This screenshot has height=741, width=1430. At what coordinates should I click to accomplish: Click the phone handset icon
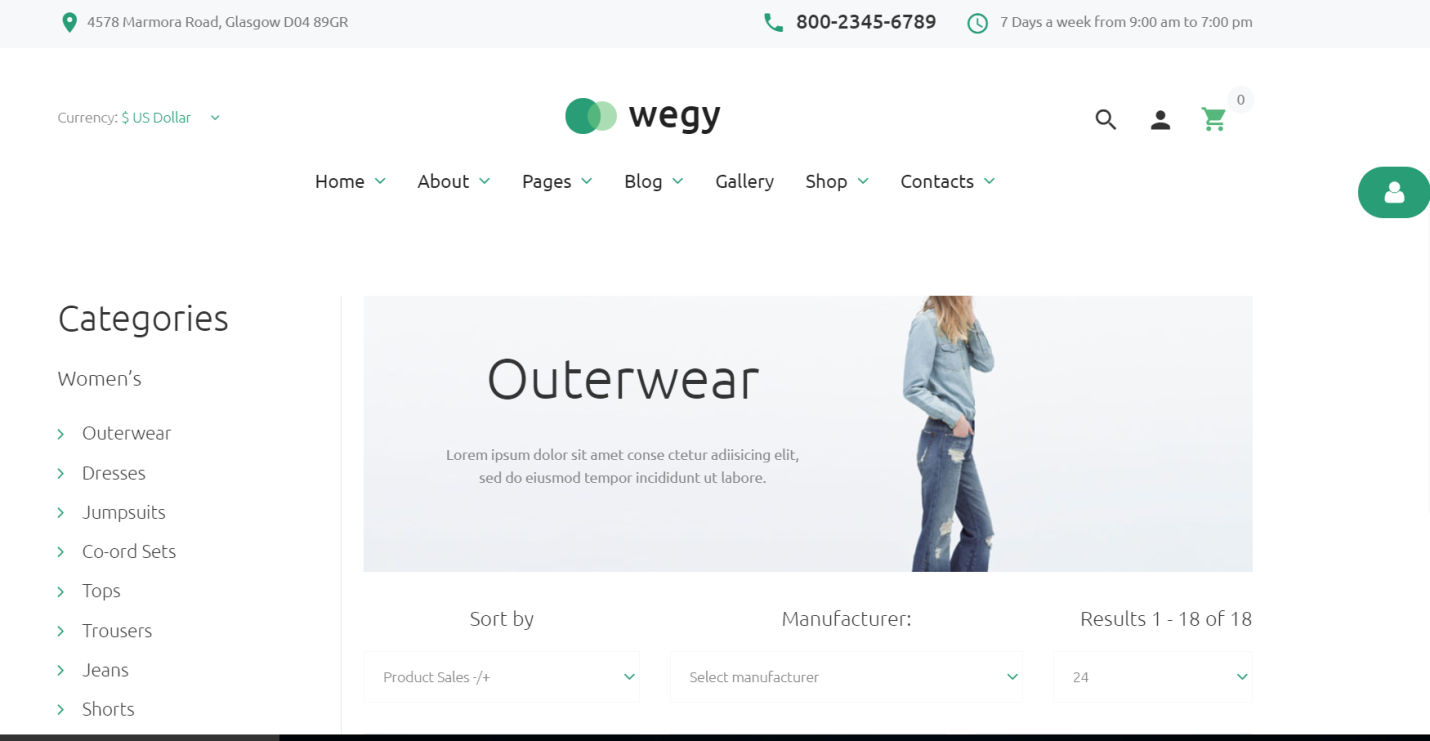click(x=773, y=22)
